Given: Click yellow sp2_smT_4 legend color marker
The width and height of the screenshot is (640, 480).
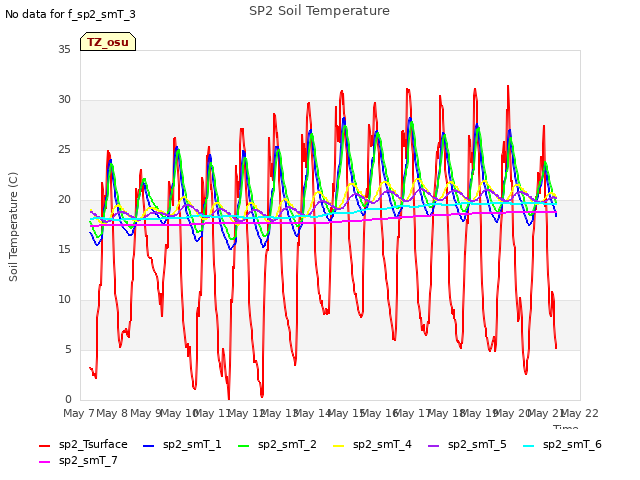Looking at the screenshot, I should [339, 446].
